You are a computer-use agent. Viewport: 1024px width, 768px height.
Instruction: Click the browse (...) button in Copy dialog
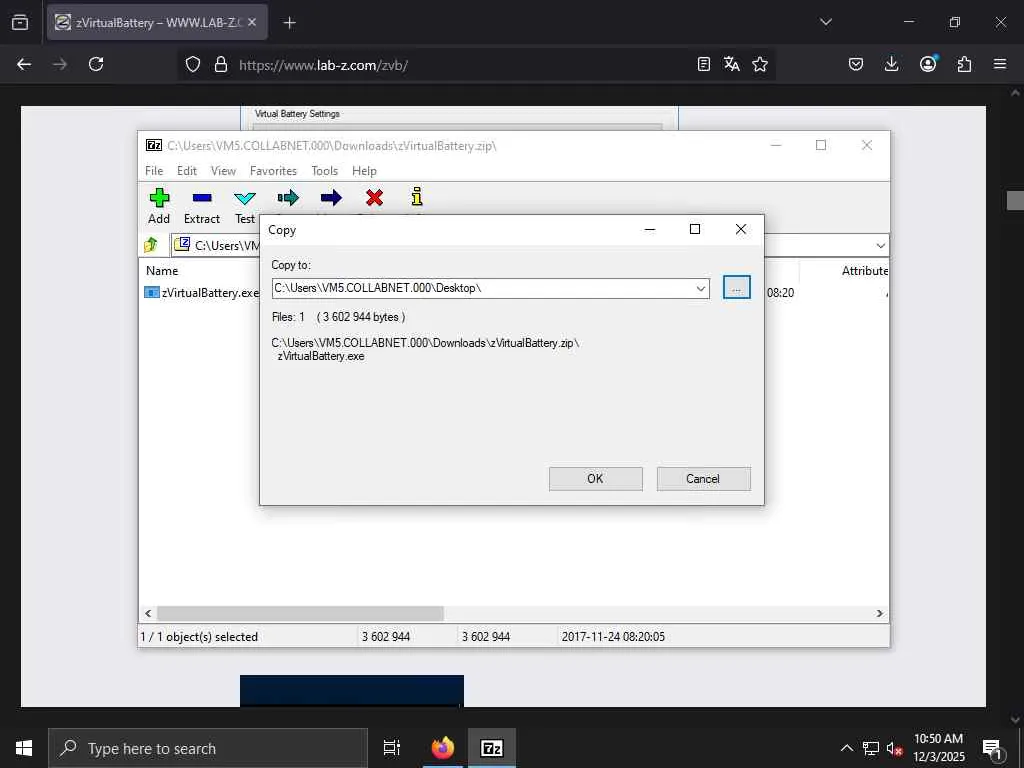click(x=737, y=287)
